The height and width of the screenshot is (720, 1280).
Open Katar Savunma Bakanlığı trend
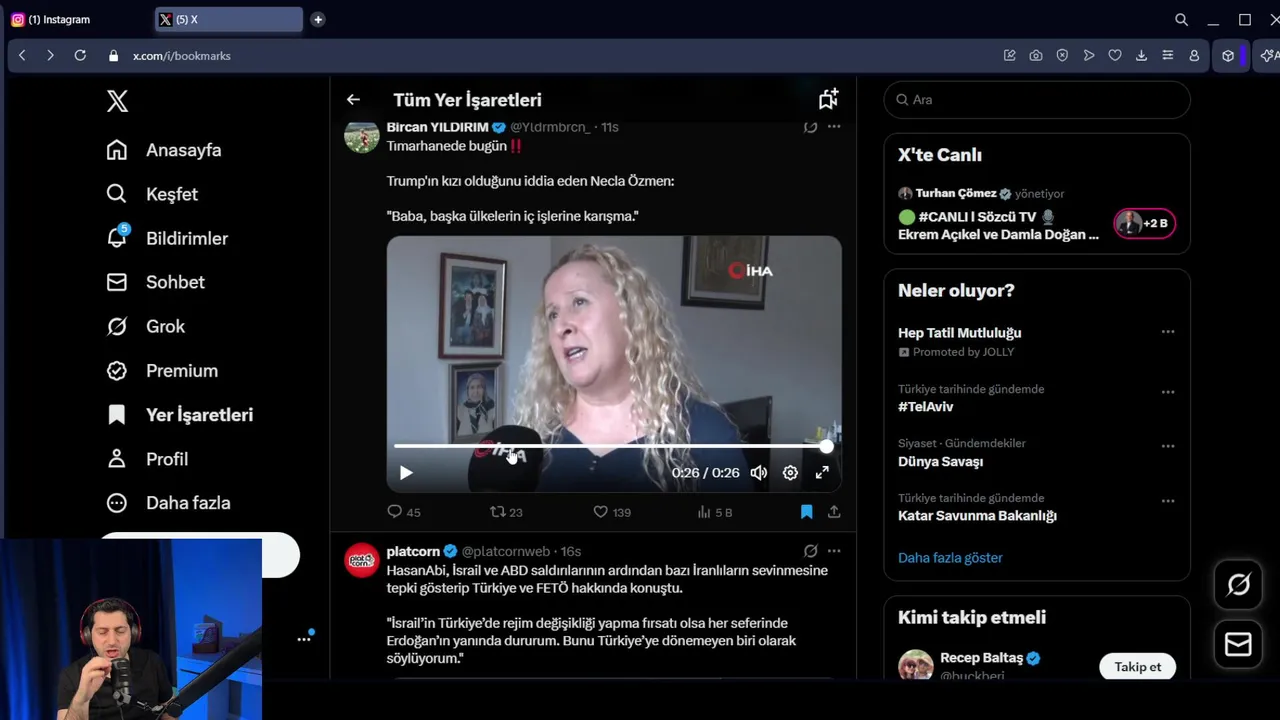pyautogui.click(x=977, y=516)
